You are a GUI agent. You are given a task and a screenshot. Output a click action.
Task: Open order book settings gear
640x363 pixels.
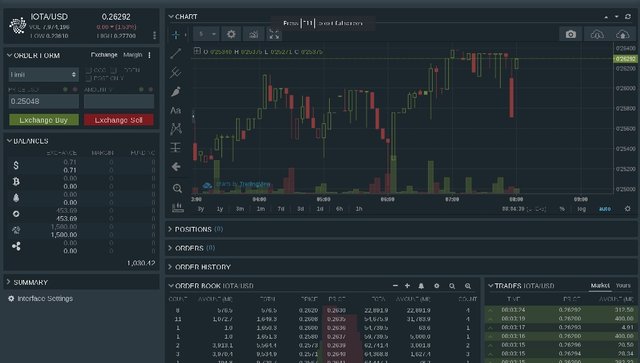point(437,286)
